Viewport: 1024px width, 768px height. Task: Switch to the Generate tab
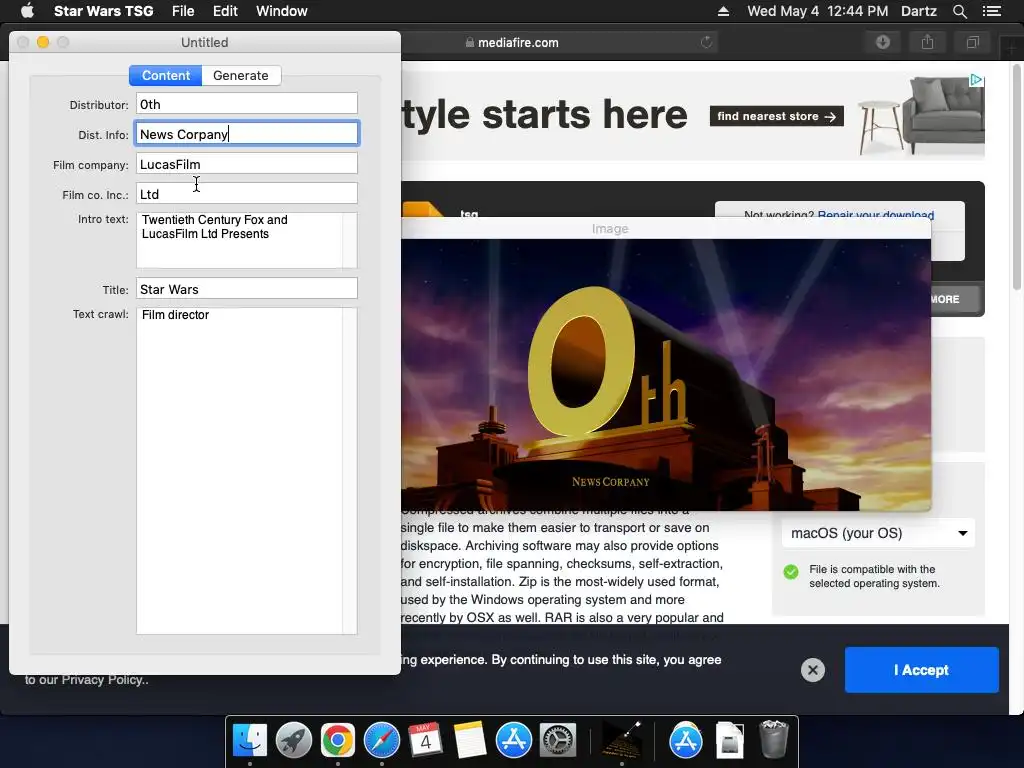point(241,76)
